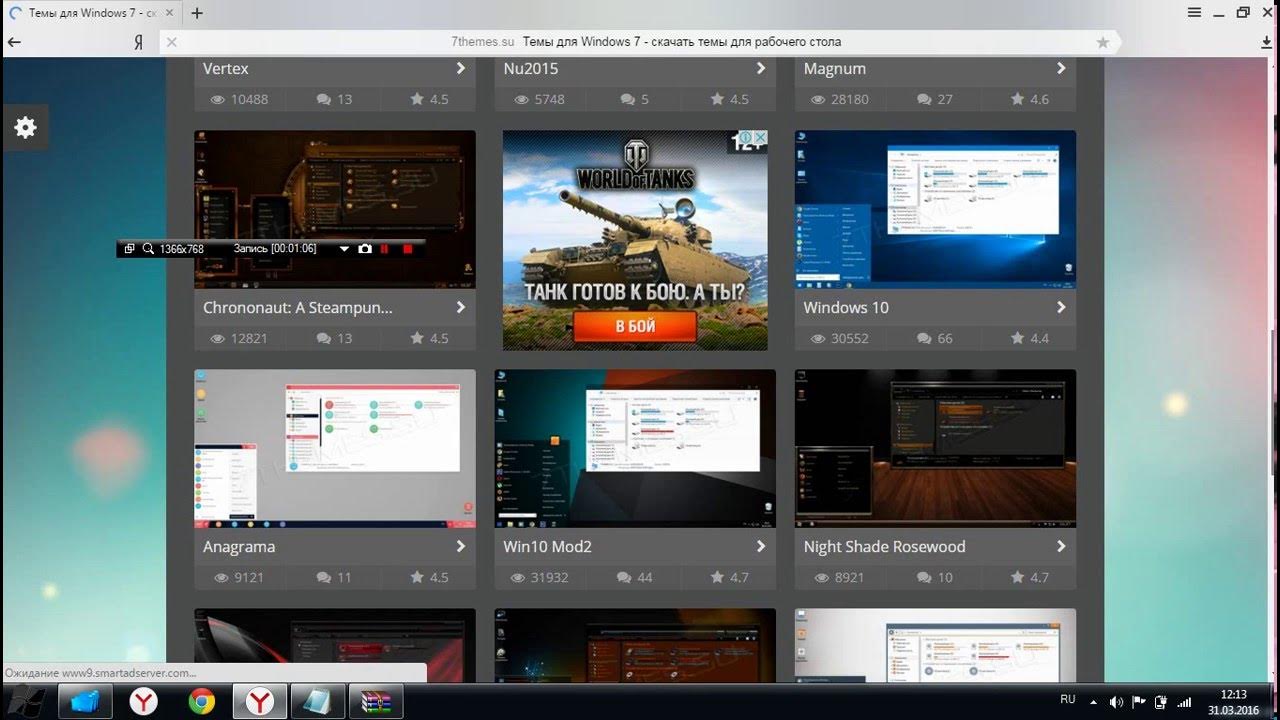Select the Темы для Windows 7 browser tab
This screenshot has width=1280, height=720.
(90, 13)
